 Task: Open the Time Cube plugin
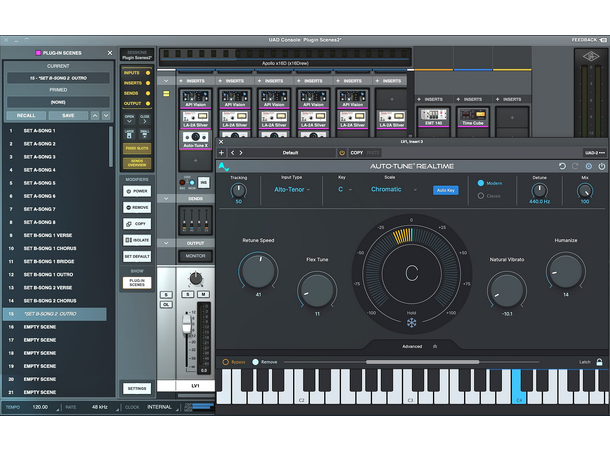tap(473, 117)
